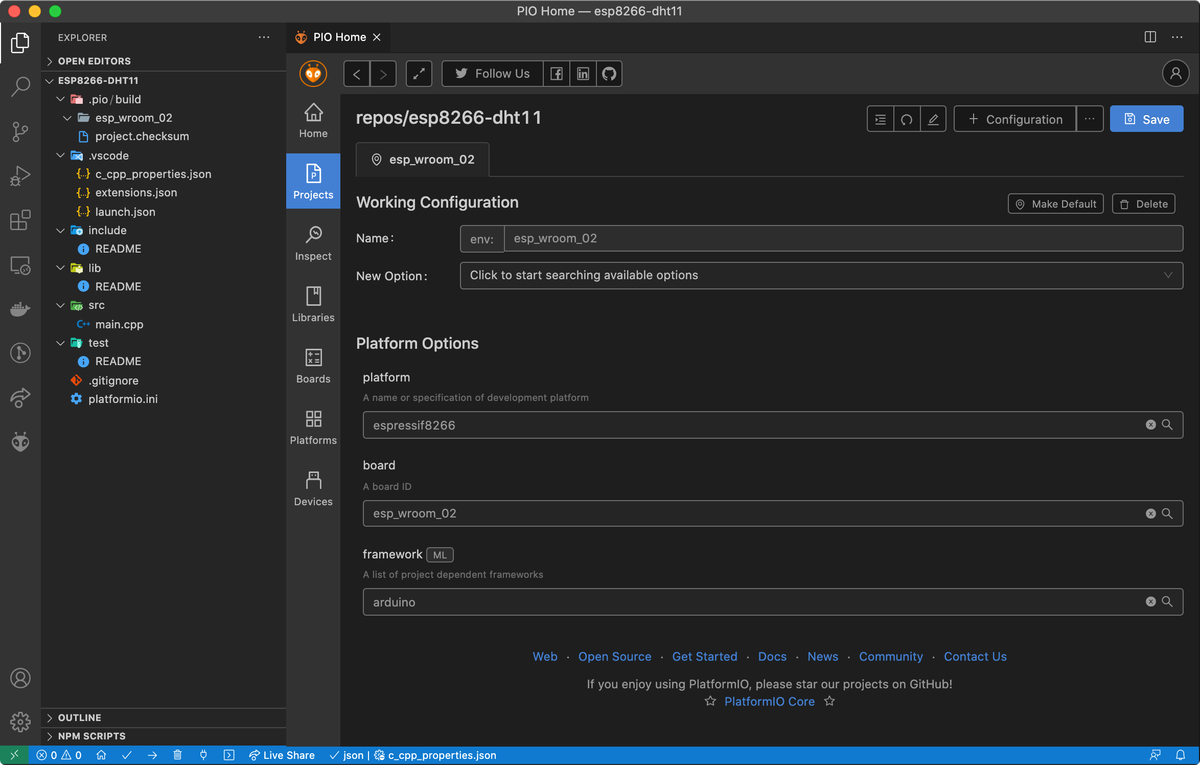Viewport: 1200px width, 765px height.
Task: Go to PIO Home in sidebar
Action: coord(313,121)
